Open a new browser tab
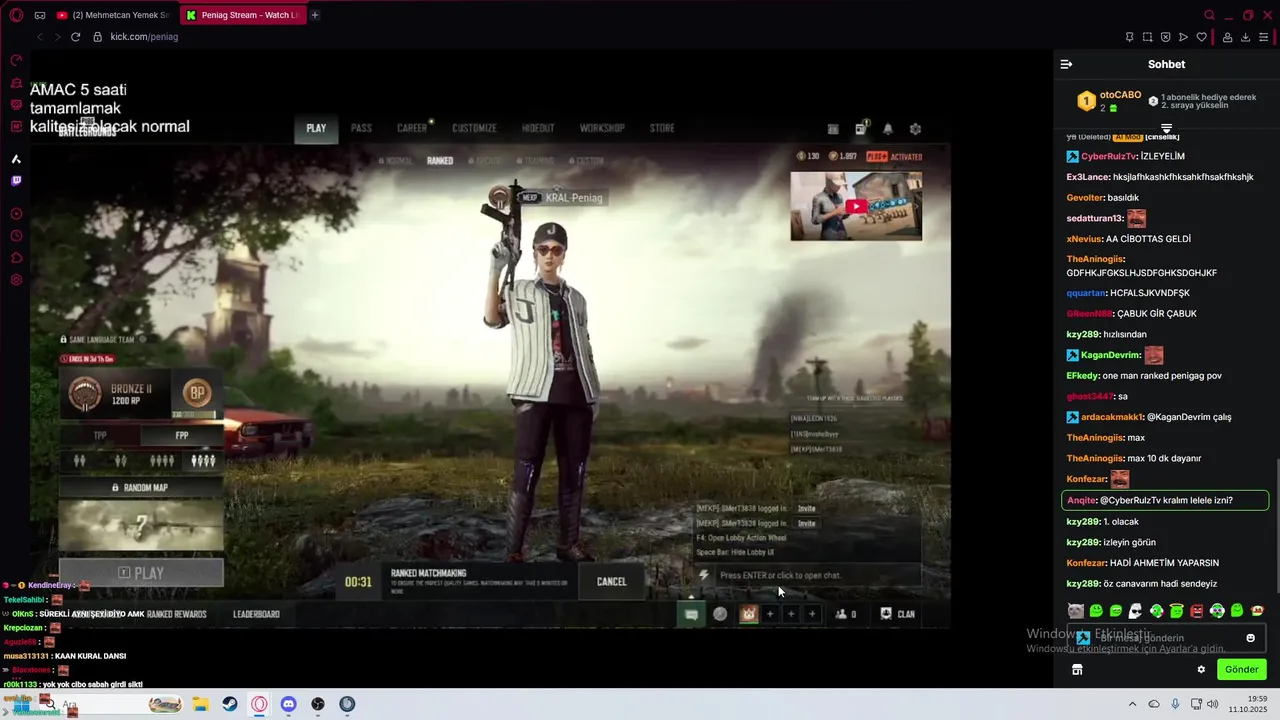This screenshot has height=720, width=1280. 315,15
